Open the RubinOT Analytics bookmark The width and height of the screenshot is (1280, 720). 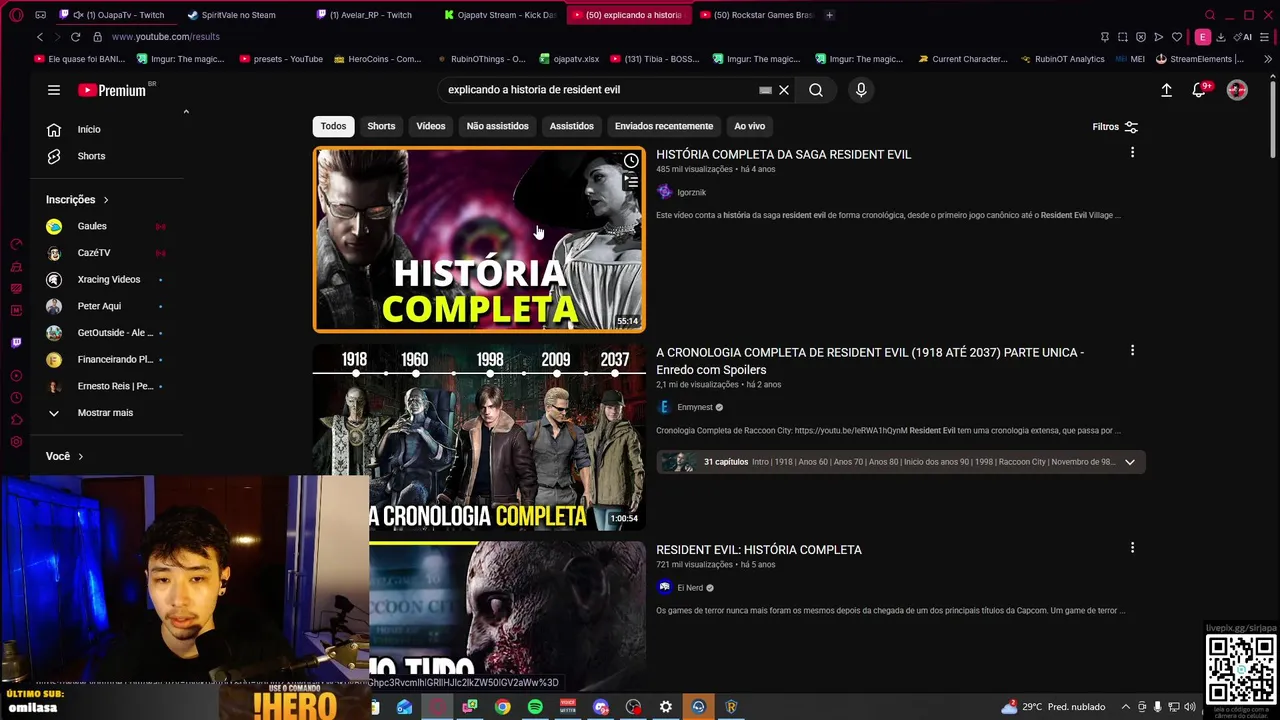[1061, 59]
